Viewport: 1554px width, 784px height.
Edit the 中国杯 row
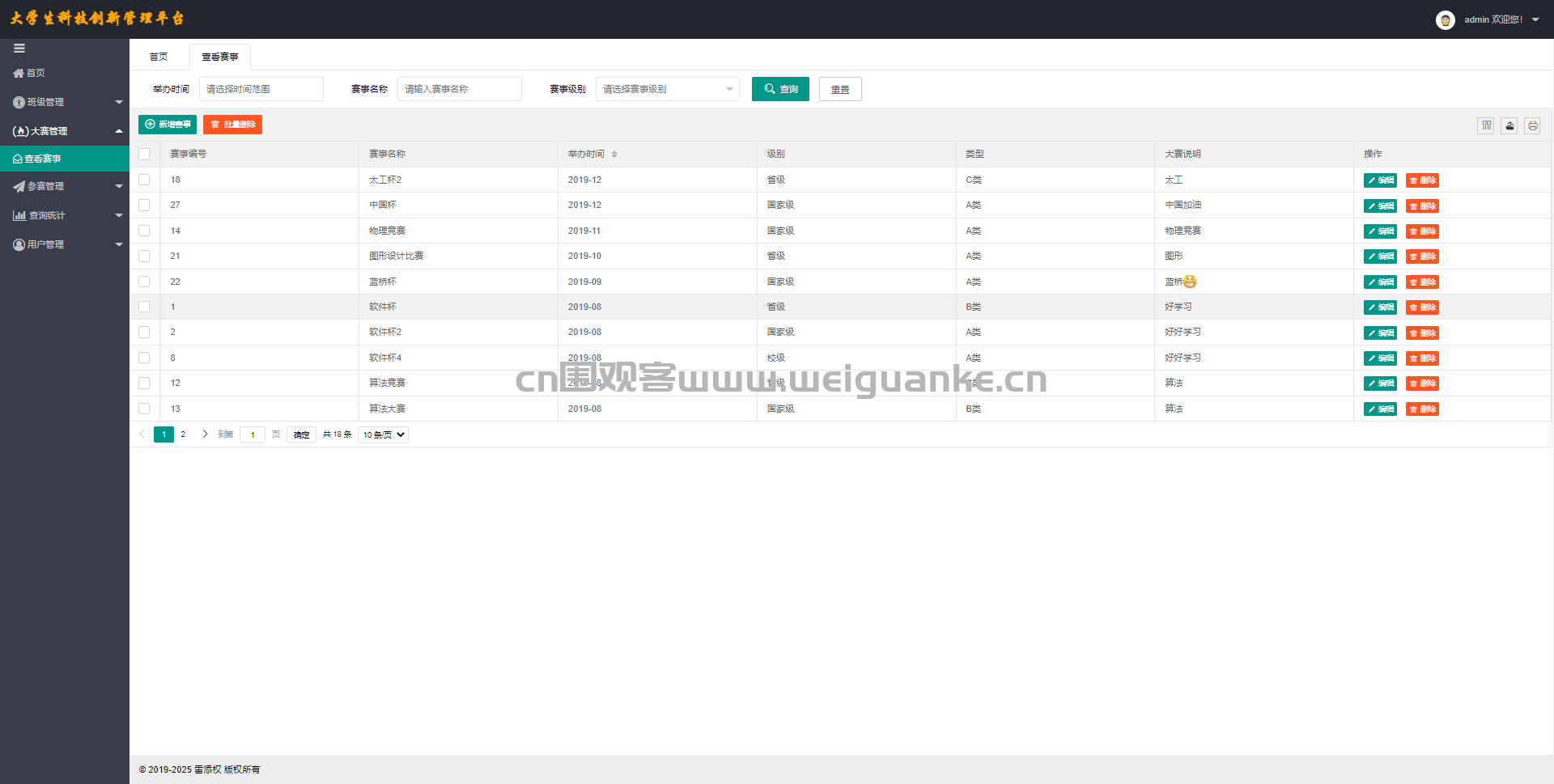(1380, 206)
